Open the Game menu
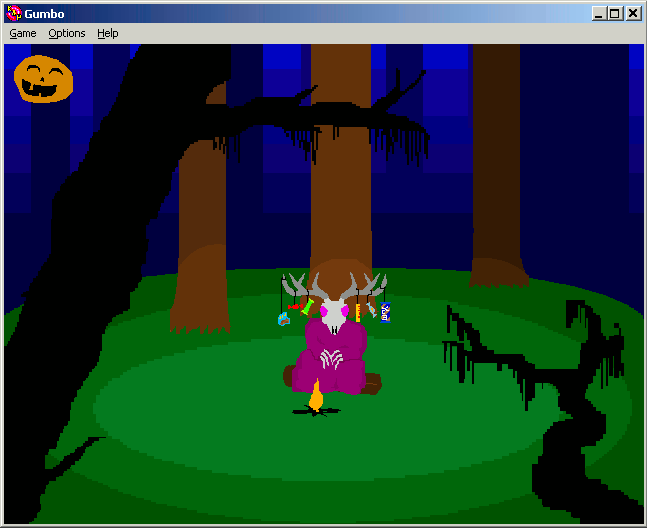The image size is (647, 528). 23,33
